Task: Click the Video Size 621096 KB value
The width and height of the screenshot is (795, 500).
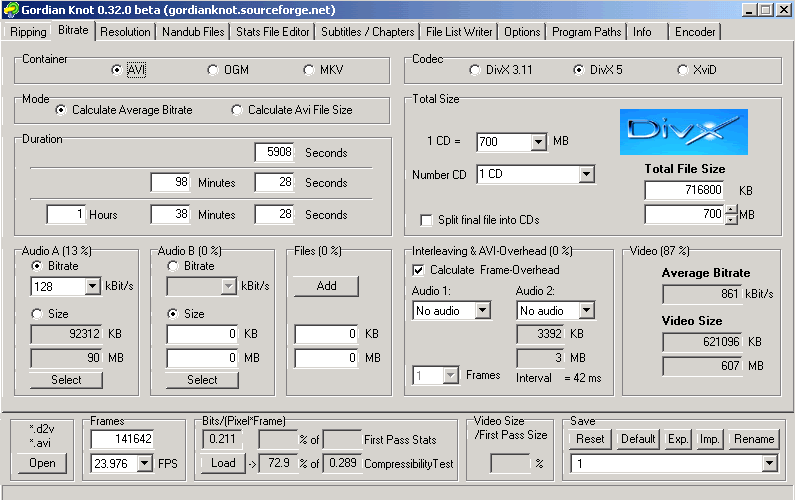Action: pyautogui.click(x=702, y=342)
